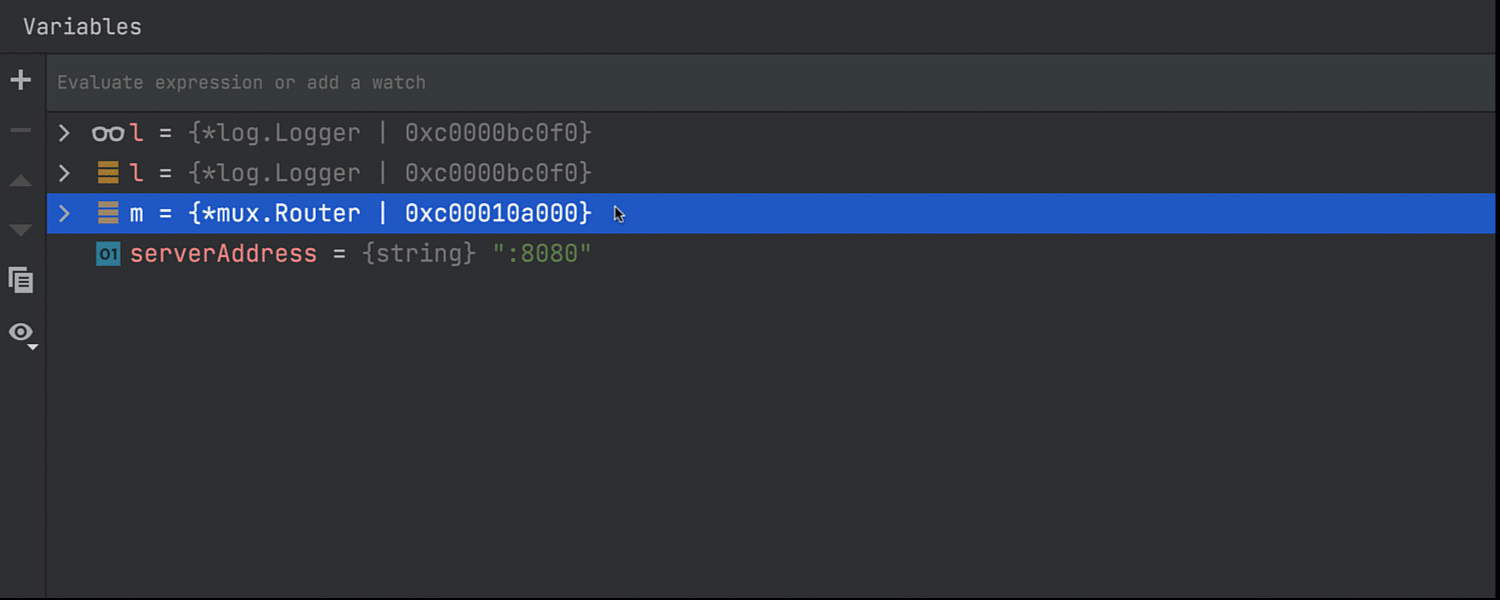This screenshot has height=600, width=1500.
Task: Click the ":8080" string value
Action: (542, 254)
